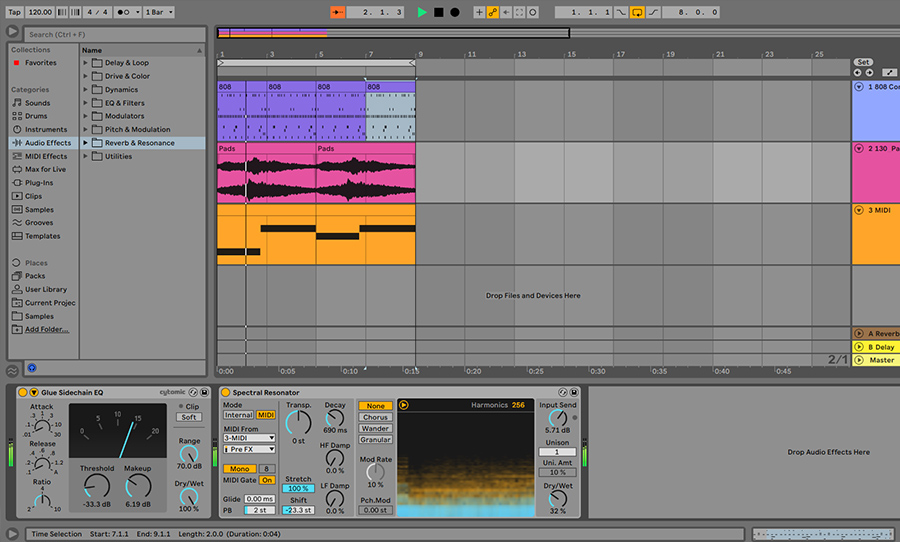Image resolution: width=900 pixels, height=542 pixels.
Task: Click the Soft clip button in Glue
Action: 189,417
